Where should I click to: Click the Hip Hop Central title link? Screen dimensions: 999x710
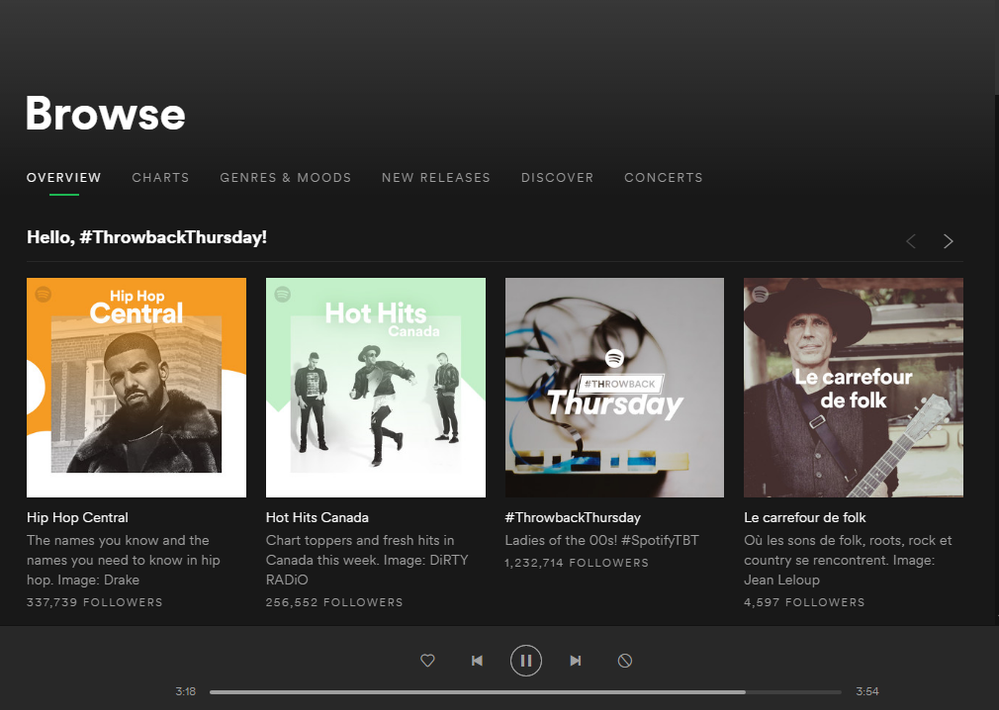(x=78, y=518)
